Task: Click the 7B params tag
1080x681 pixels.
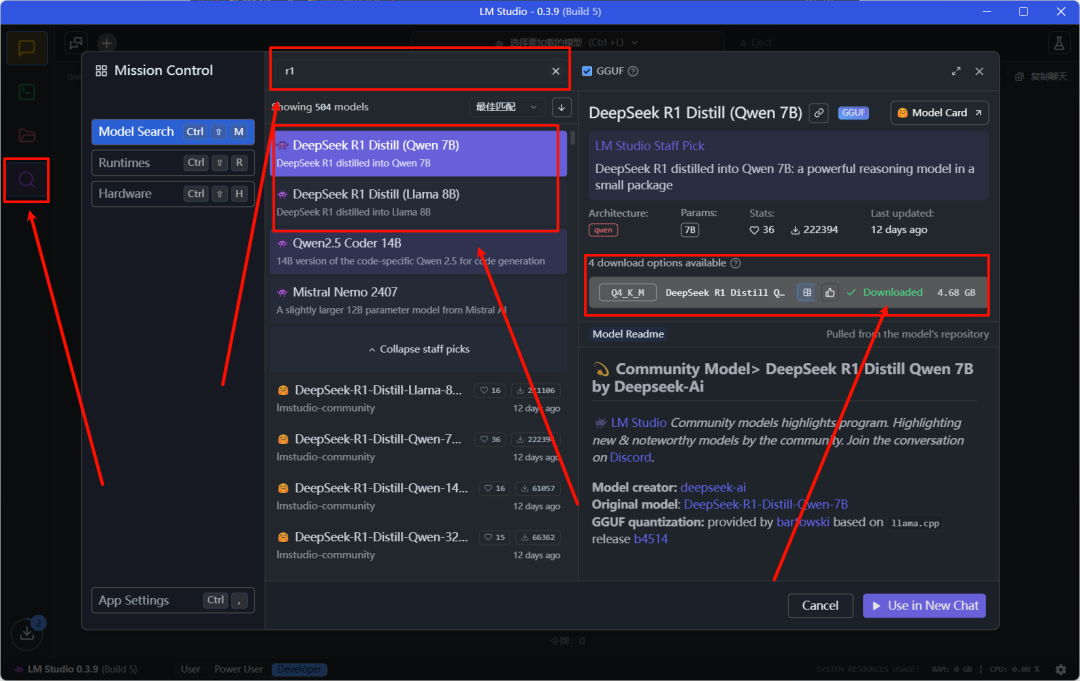Action: pyautogui.click(x=689, y=230)
